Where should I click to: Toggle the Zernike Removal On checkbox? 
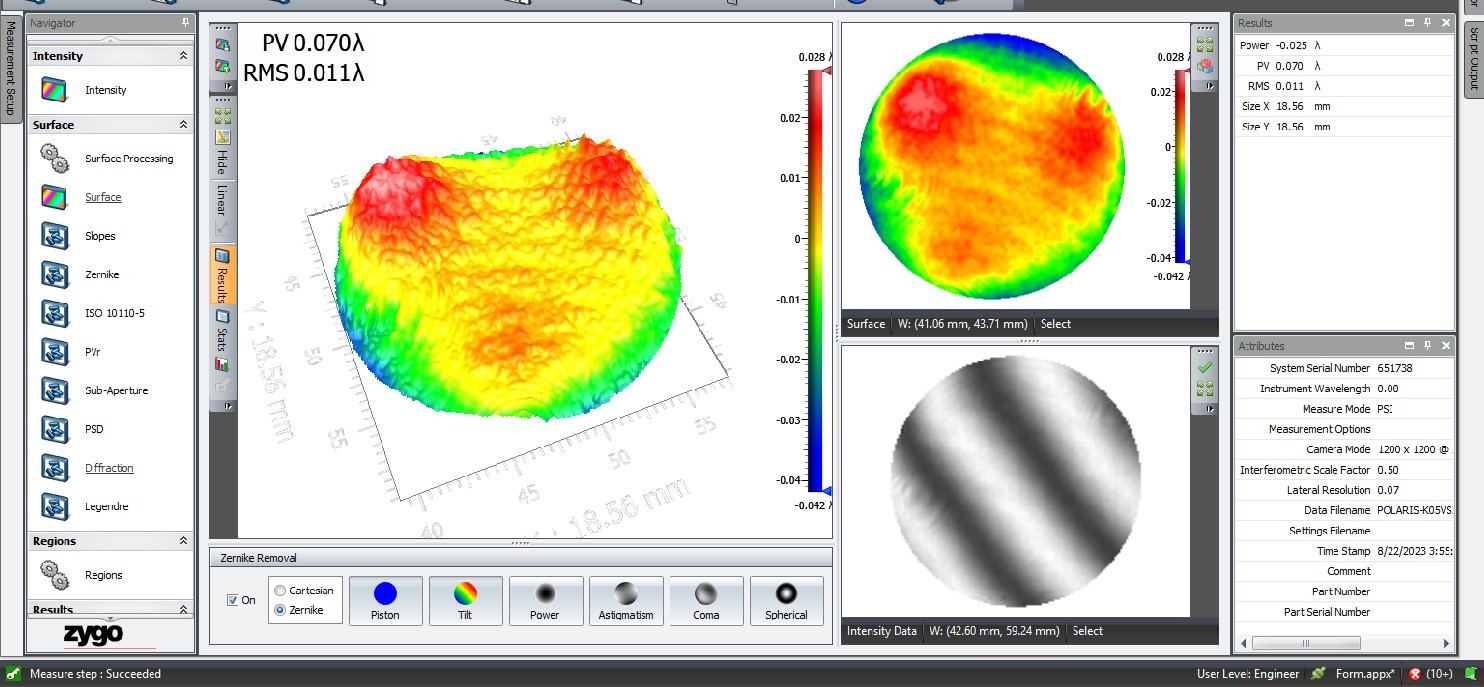pyautogui.click(x=233, y=600)
